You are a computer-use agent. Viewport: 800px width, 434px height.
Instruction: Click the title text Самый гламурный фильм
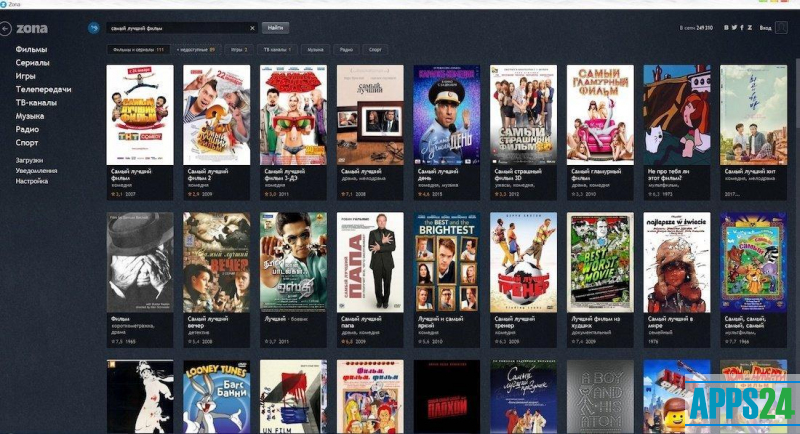pos(595,175)
